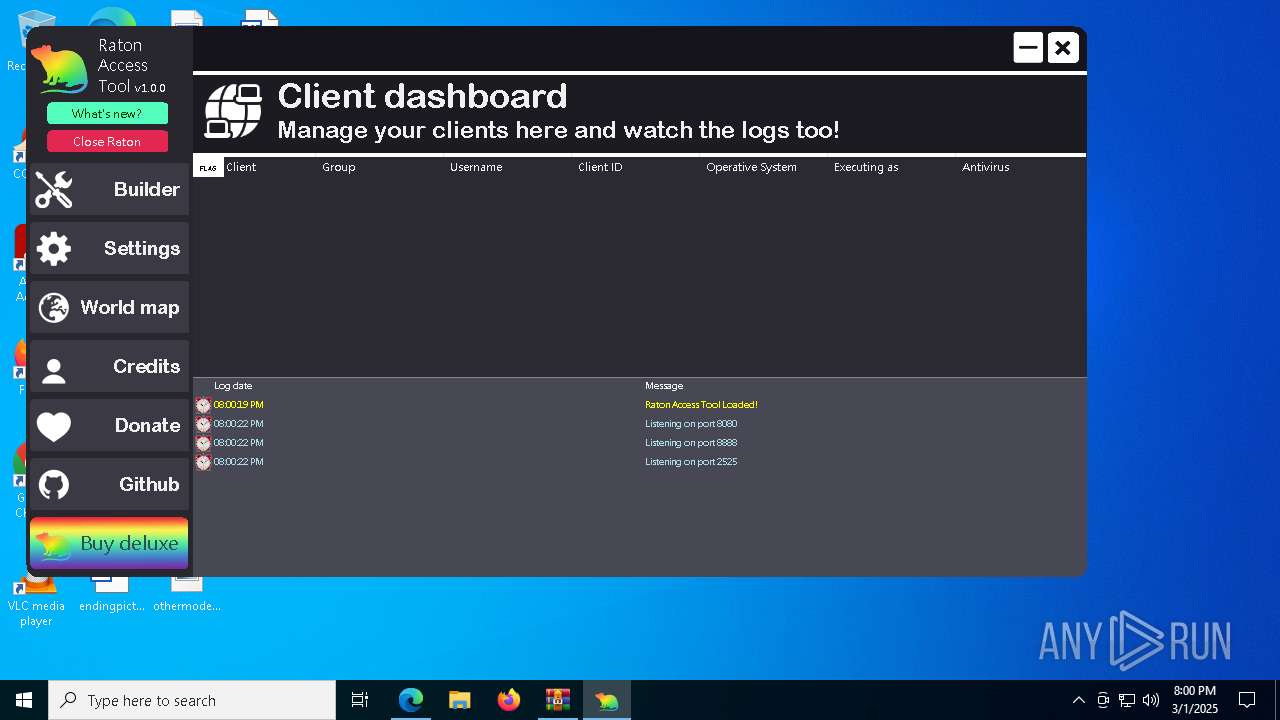Open the Windows Start menu
The image size is (1280, 720).
pyautogui.click(x=24, y=700)
